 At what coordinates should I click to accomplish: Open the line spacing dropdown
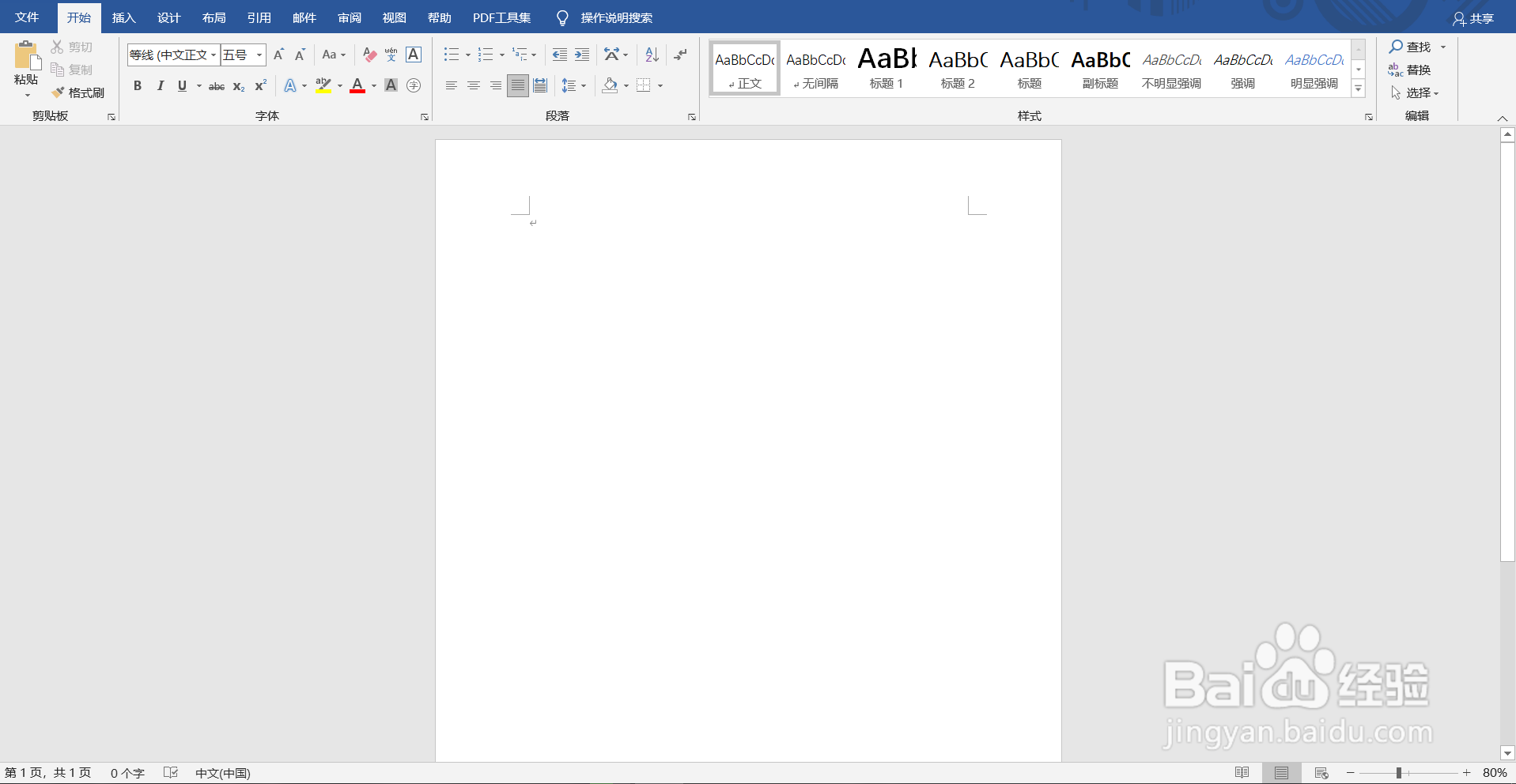coord(584,86)
